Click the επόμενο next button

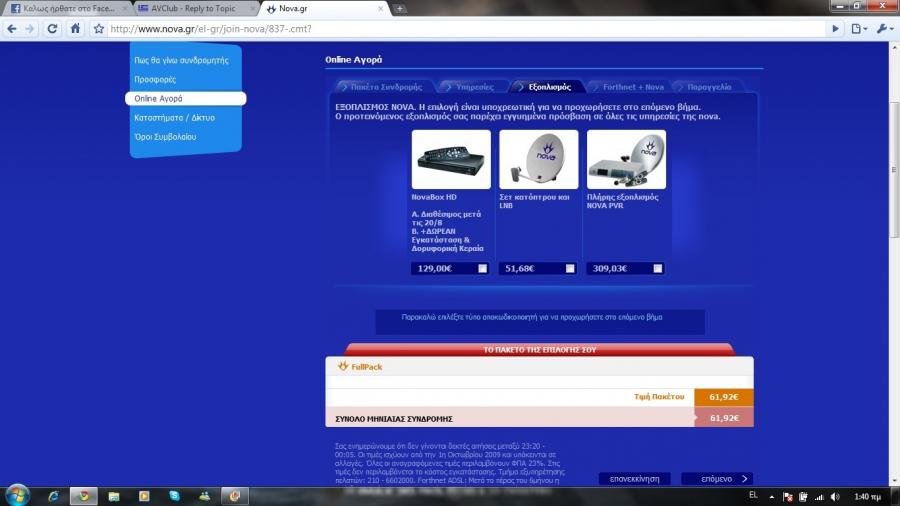717,479
